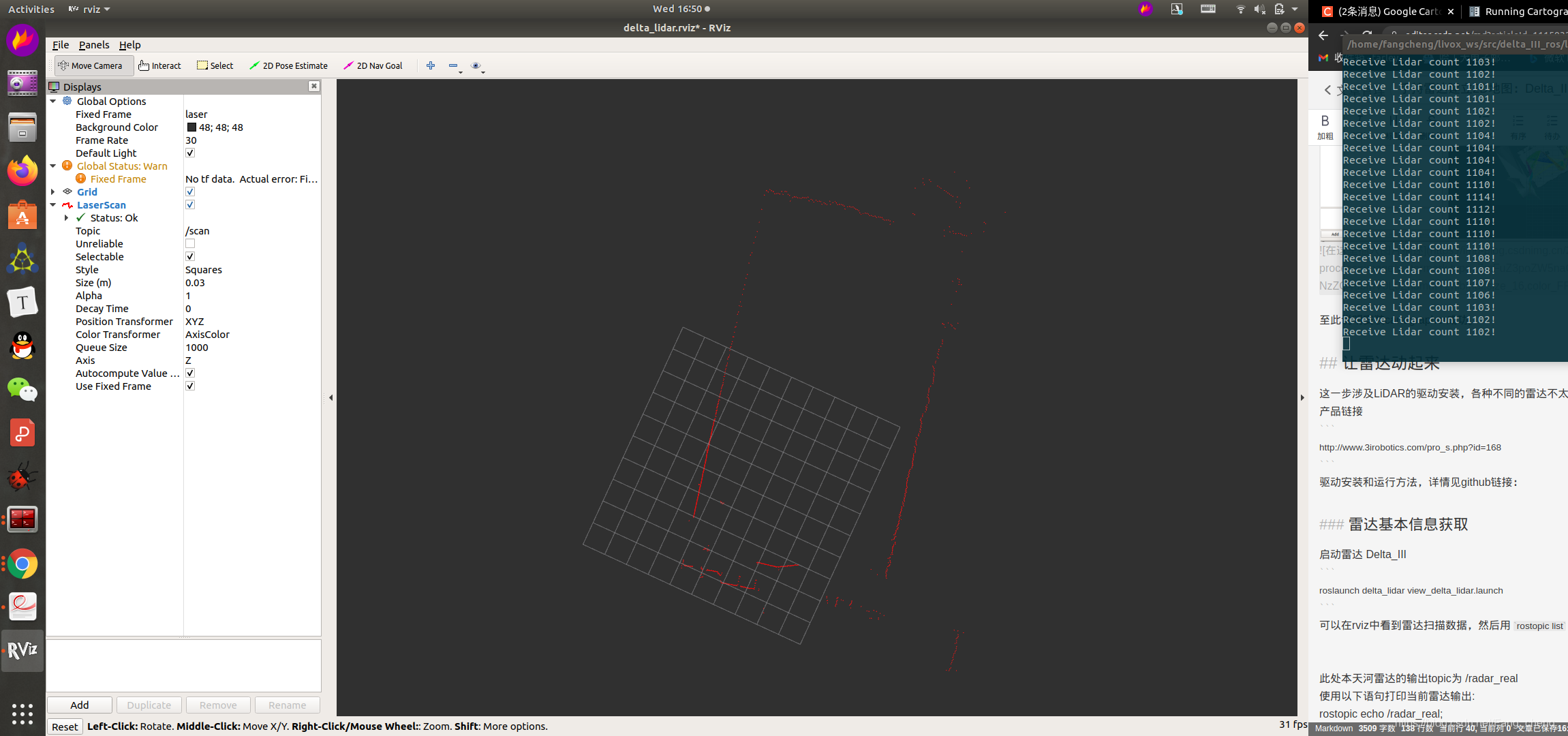1568x736 pixels.
Task: Click the Background Color swatch
Action: tap(191, 127)
